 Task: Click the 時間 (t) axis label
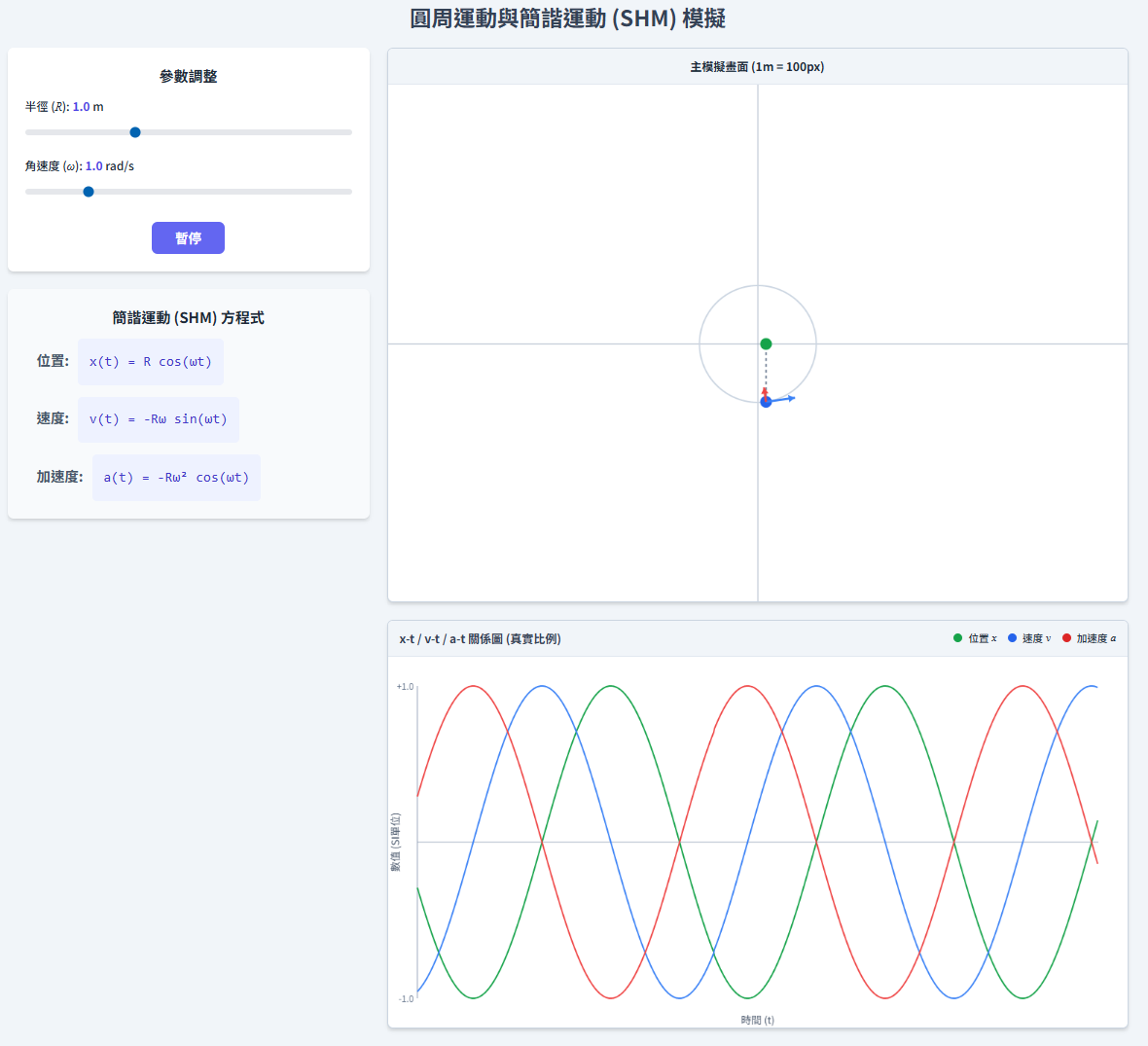(x=757, y=1020)
